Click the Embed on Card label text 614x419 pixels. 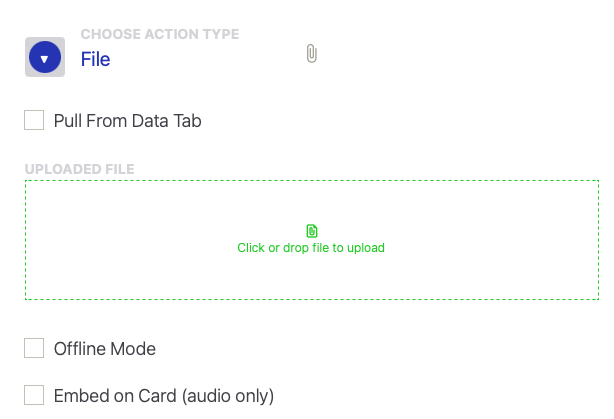coord(163,395)
